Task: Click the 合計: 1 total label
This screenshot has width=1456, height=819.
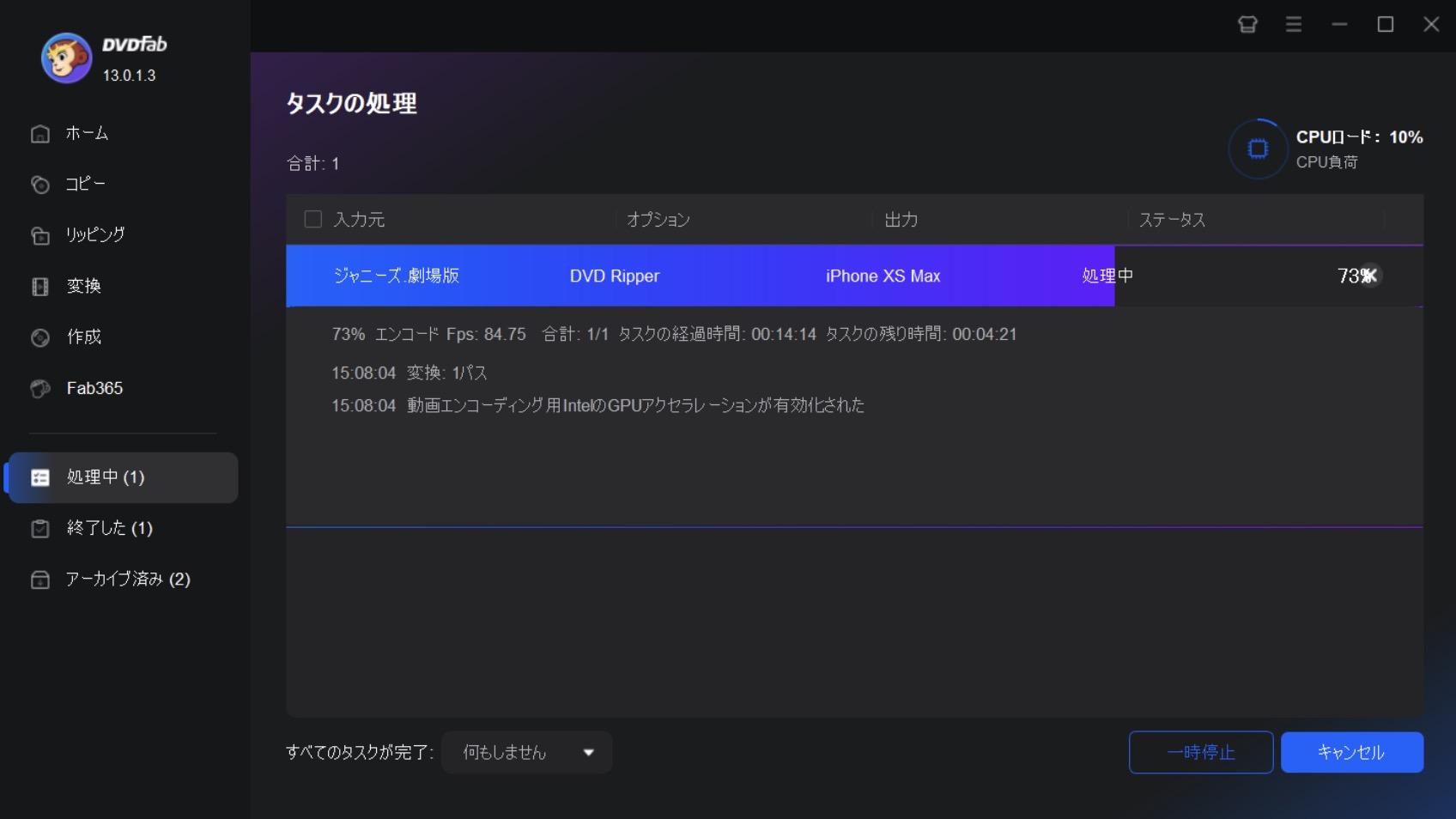Action: (x=312, y=163)
